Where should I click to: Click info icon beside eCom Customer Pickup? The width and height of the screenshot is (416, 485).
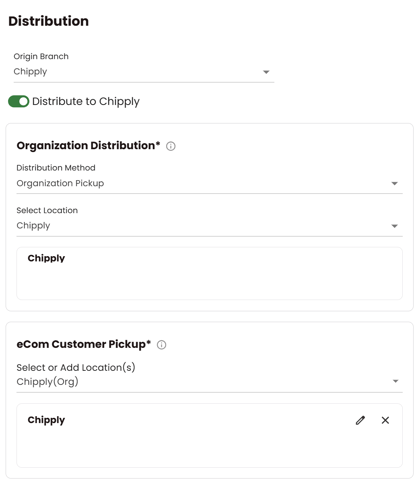pos(161,345)
